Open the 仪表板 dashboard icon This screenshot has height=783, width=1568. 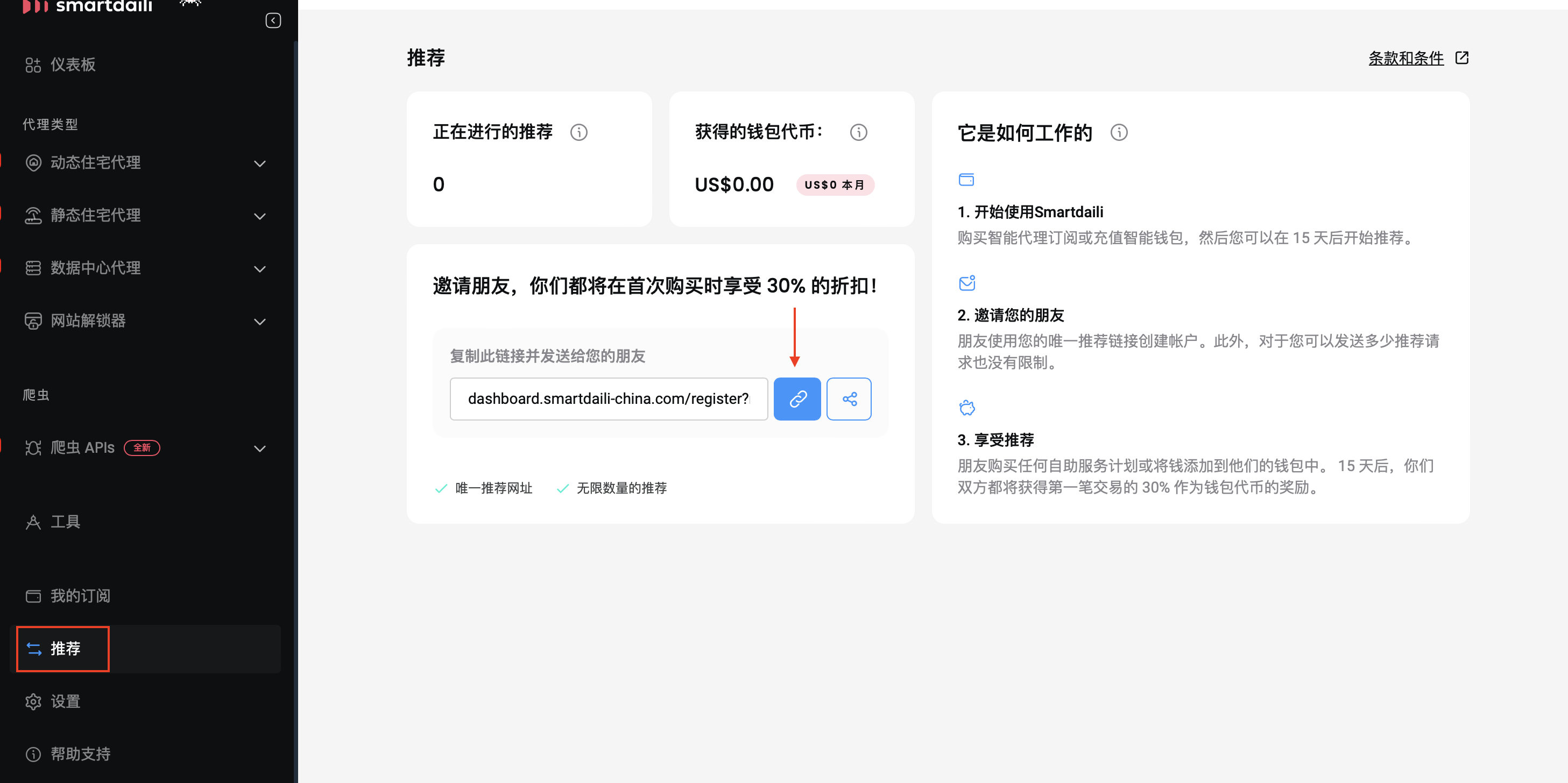tap(33, 65)
